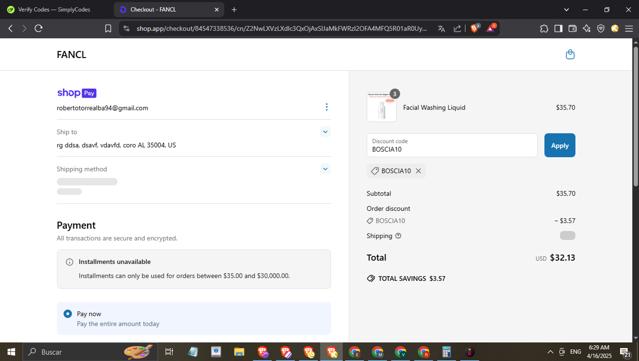Image resolution: width=639 pixels, height=361 pixels.
Task: Remove the applied BOSCIA10 discount tag
Action: pyautogui.click(x=418, y=171)
